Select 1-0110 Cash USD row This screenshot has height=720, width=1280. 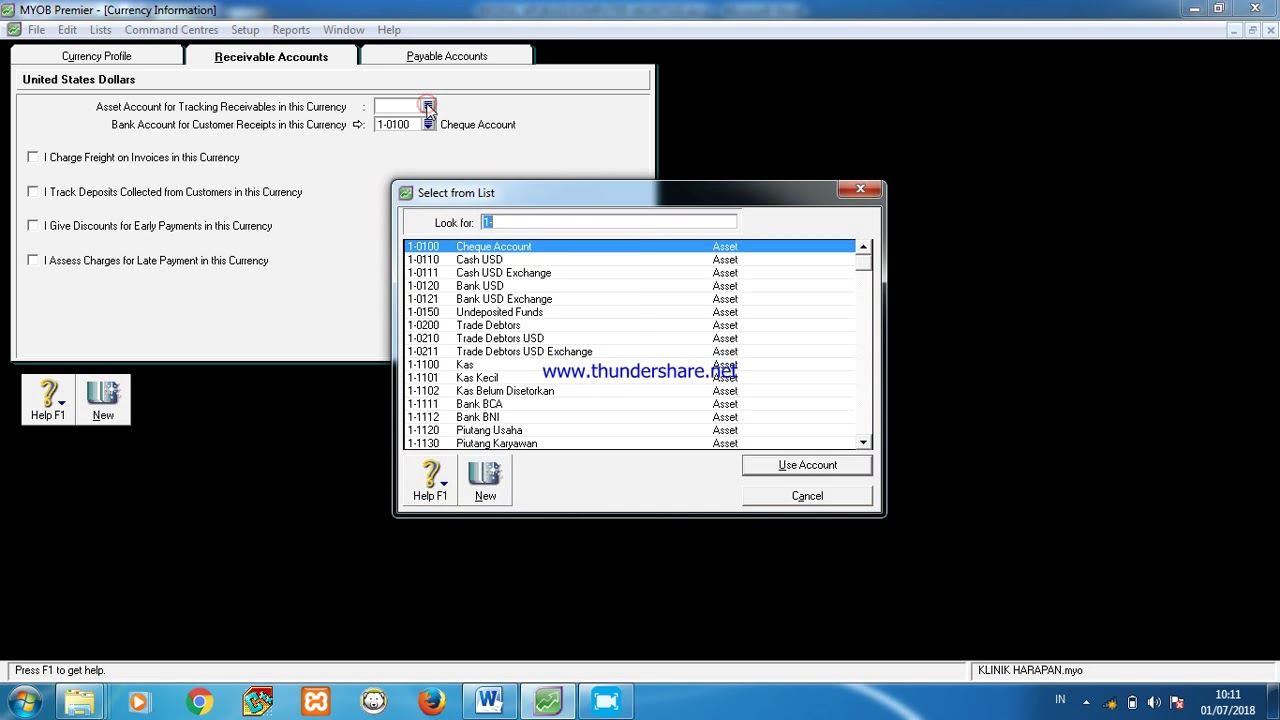click(630, 259)
